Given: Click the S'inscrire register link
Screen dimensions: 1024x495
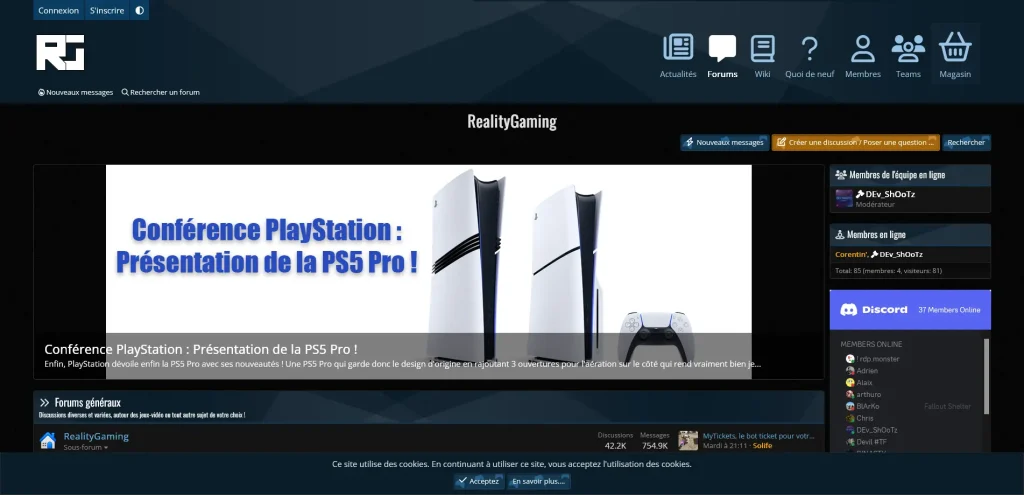Looking at the screenshot, I should pos(107,10).
